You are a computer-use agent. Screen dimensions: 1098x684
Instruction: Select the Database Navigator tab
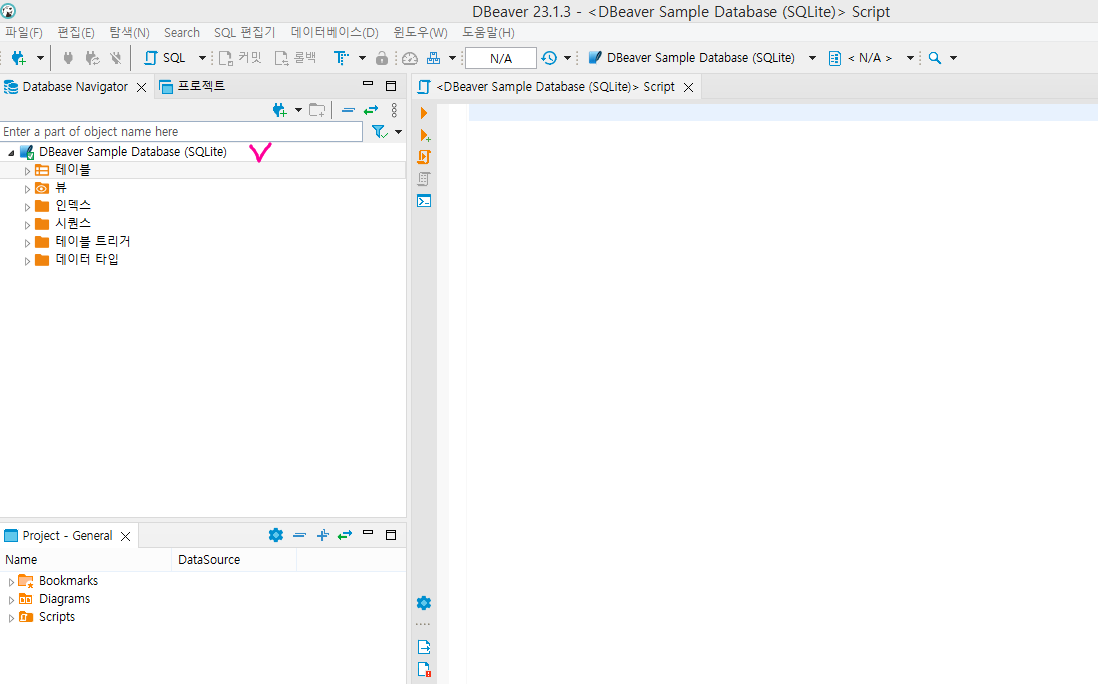click(75, 87)
